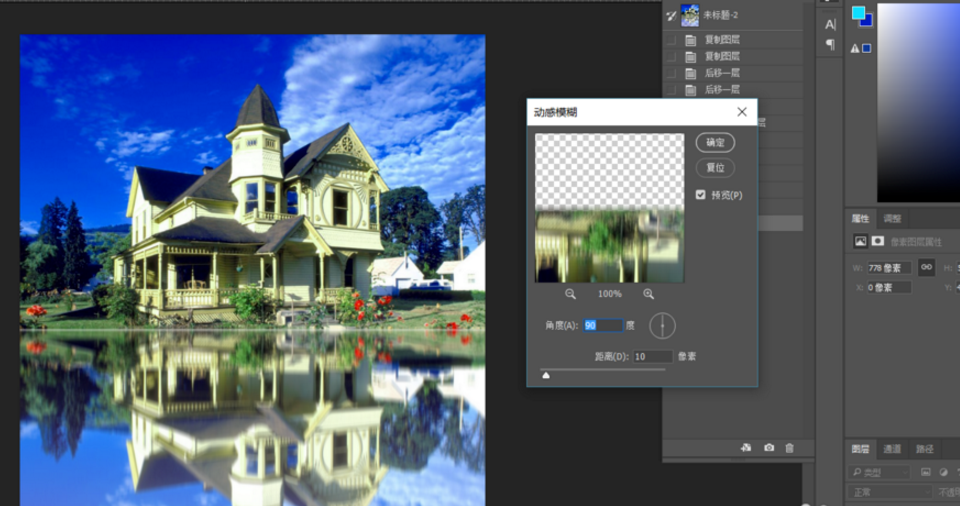960x506 pixels.
Task: Click the history delete trash icon
Action: (x=790, y=448)
